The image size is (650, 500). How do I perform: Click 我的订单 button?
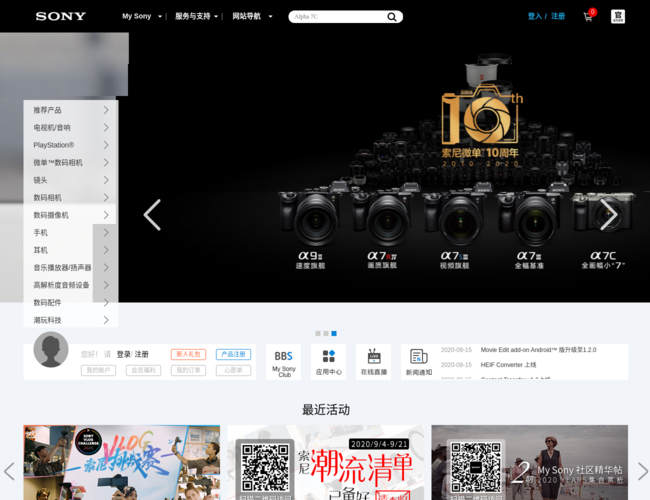pyautogui.click(x=188, y=370)
